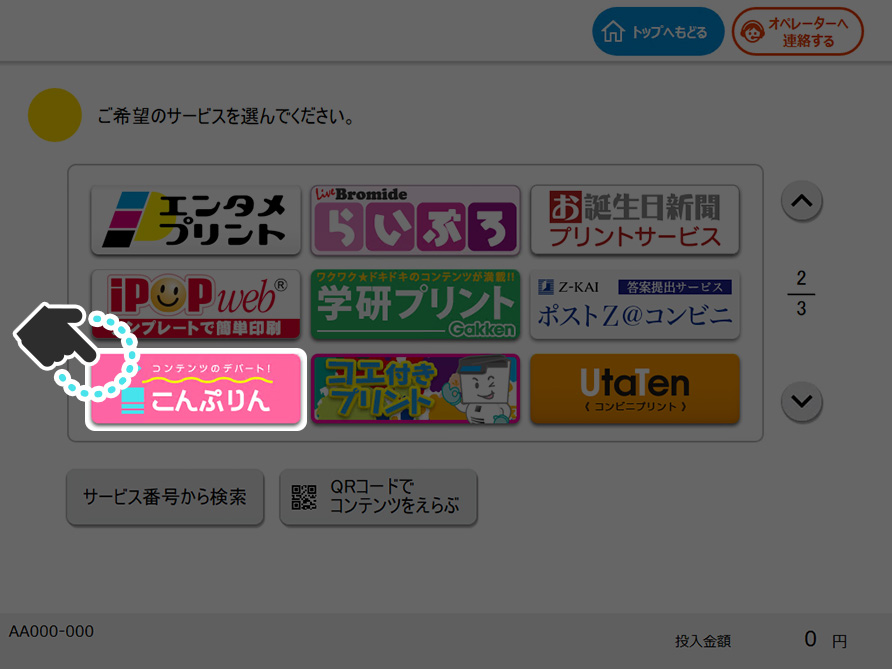Open the iPOP web service tile
892x669 pixels.
pyautogui.click(x=196, y=304)
